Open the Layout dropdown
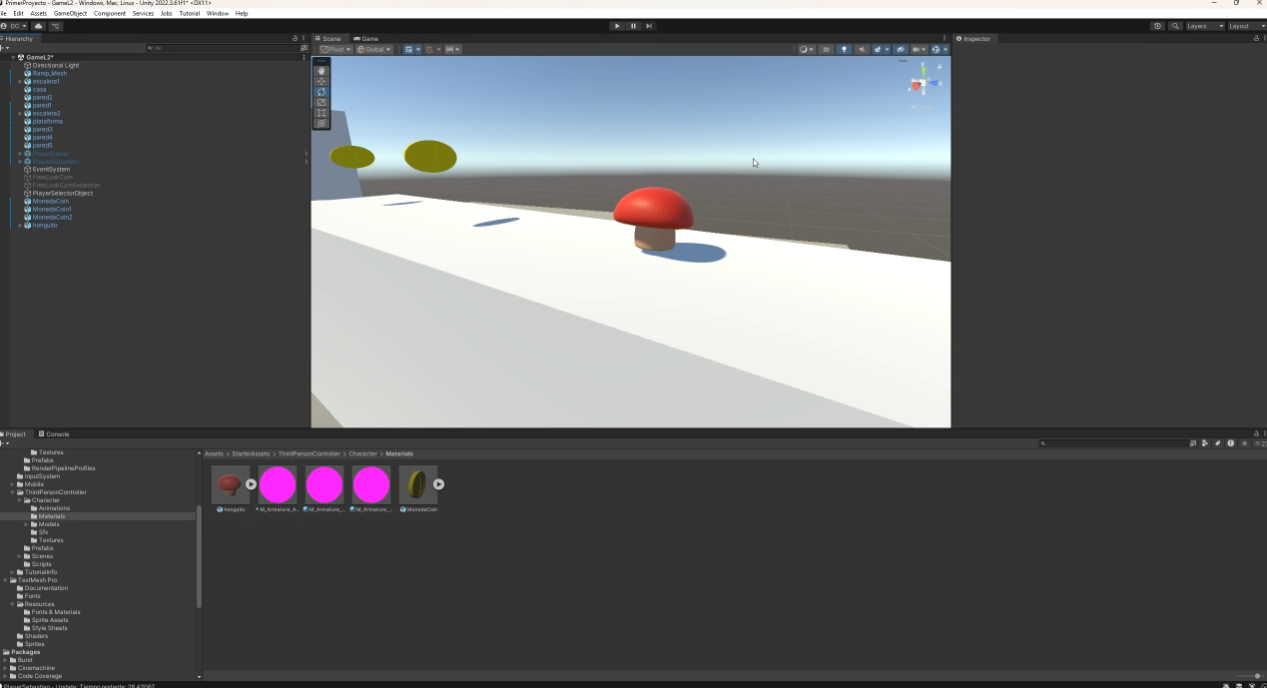 coord(1247,26)
